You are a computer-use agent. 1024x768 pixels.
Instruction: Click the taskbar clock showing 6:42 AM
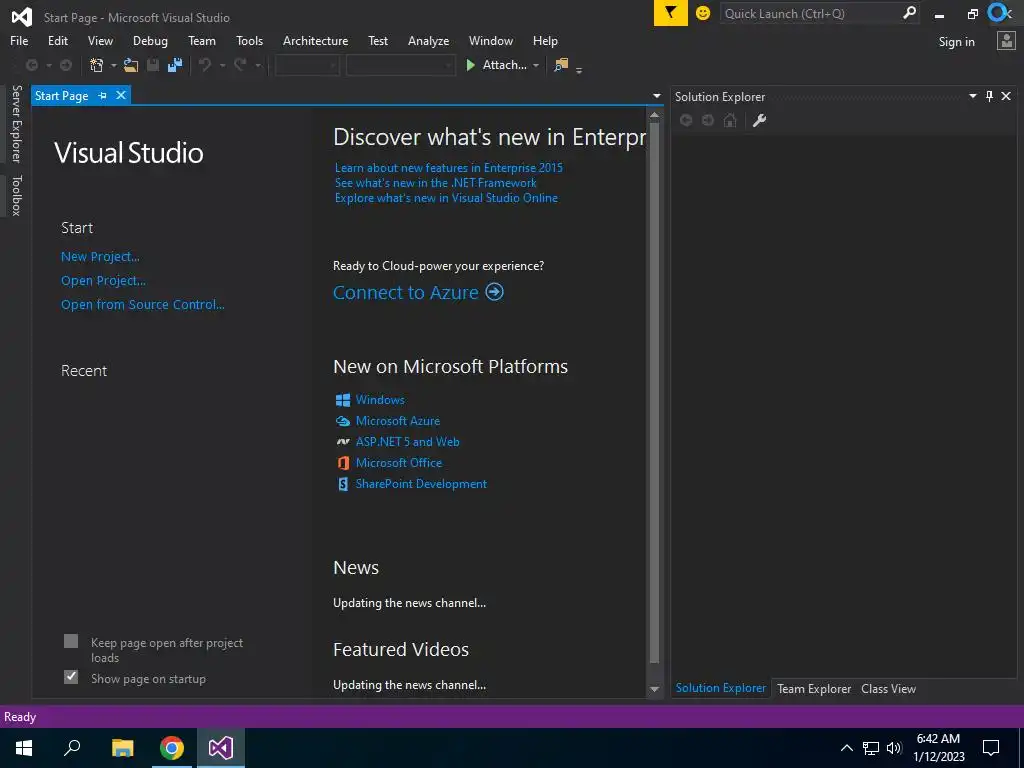coord(938,748)
